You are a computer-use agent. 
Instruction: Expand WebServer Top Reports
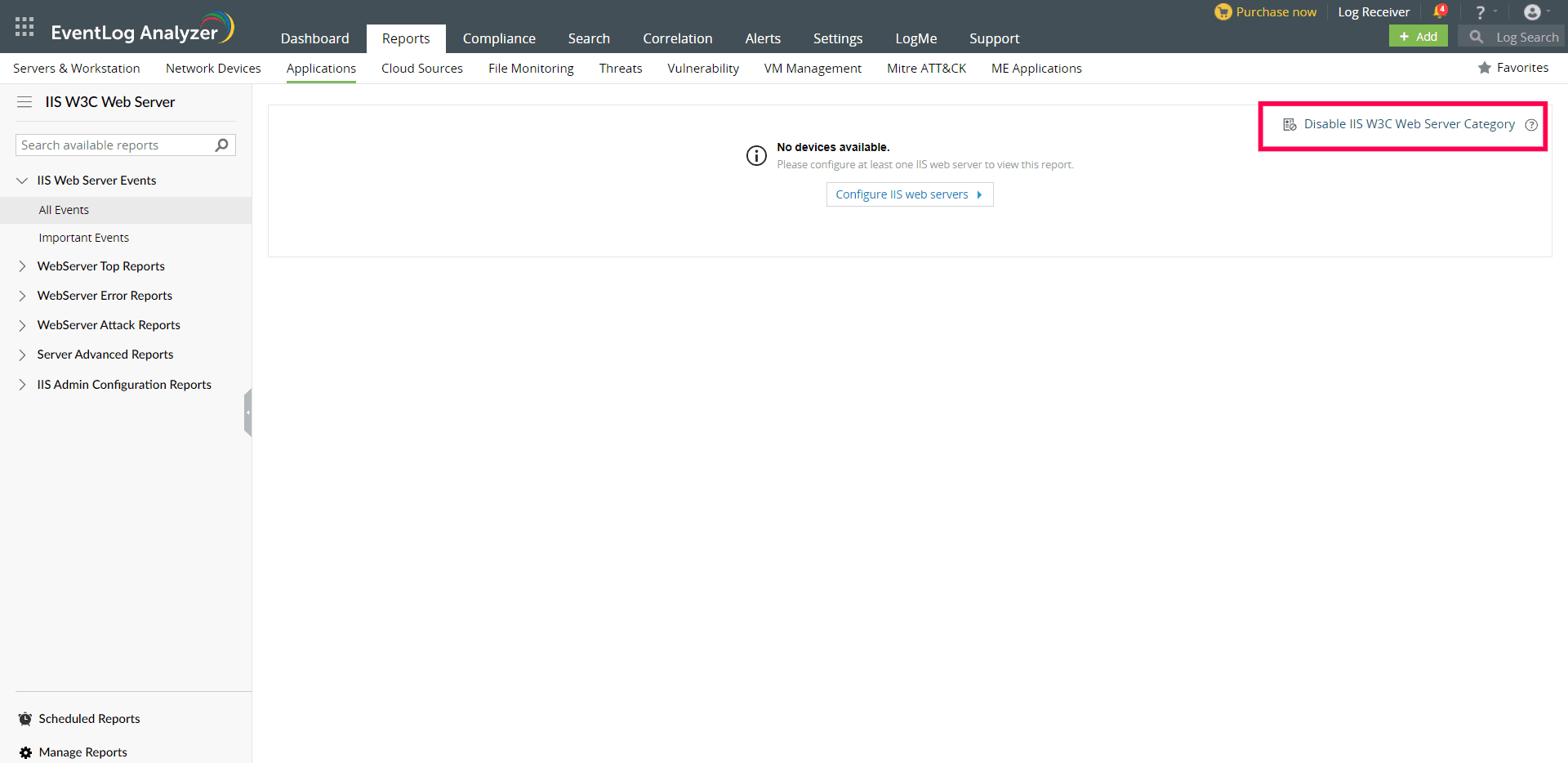[22, 266]
